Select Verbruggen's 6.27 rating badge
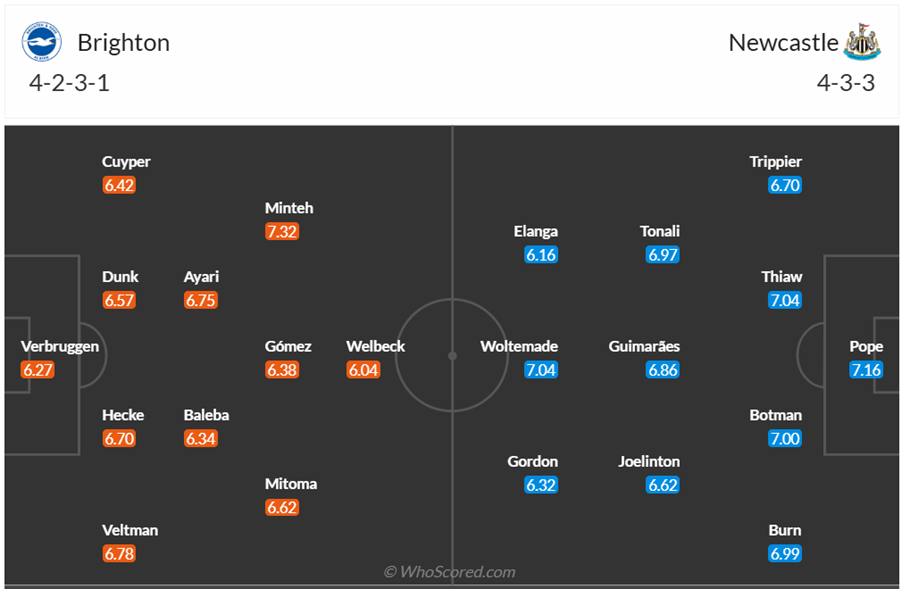The width and height of the screenshot is (902, 589). [x=38, y=370]
